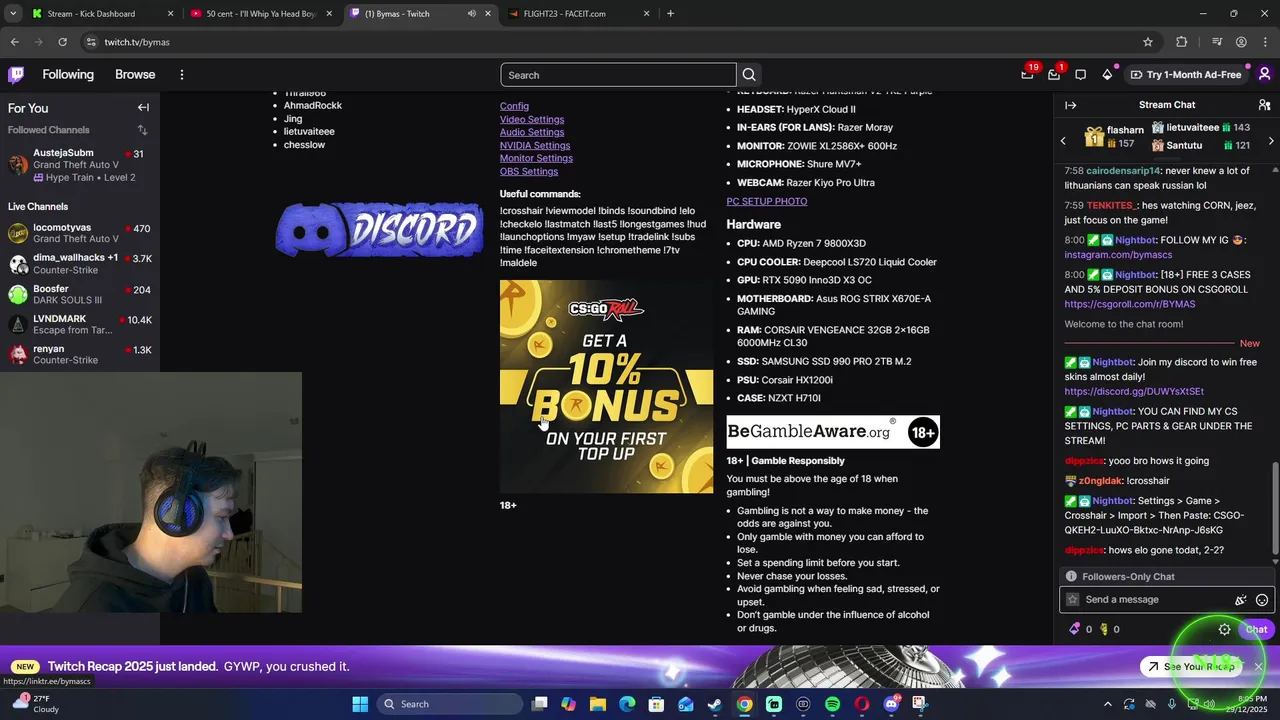The height and width of the screenshot is (720, 1280).
Task: Click the BeGambleAware.org banner
Action: point(833,432)
